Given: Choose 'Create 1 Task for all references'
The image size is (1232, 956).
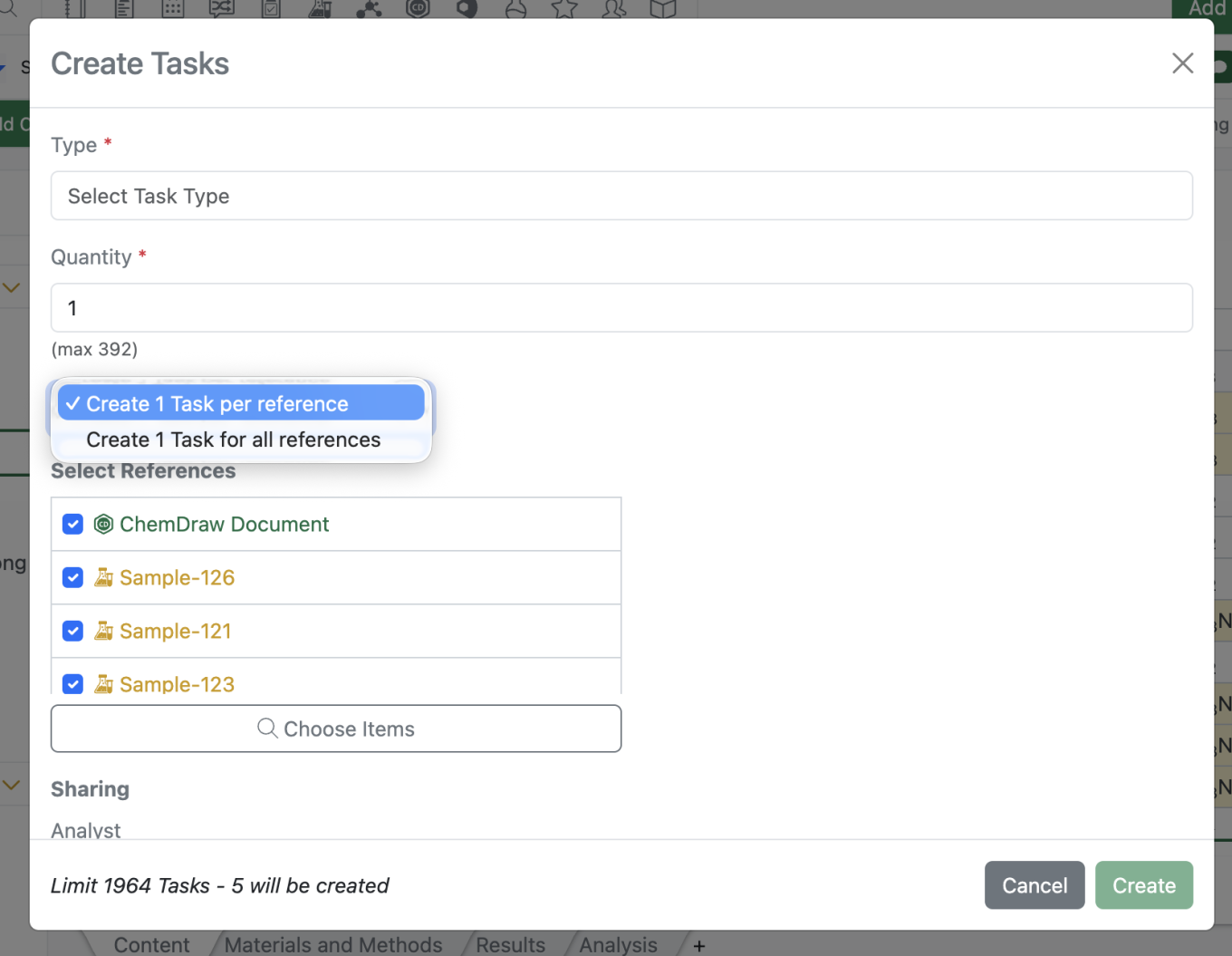Looking at the screenshot, I should [x=233, y=439].
